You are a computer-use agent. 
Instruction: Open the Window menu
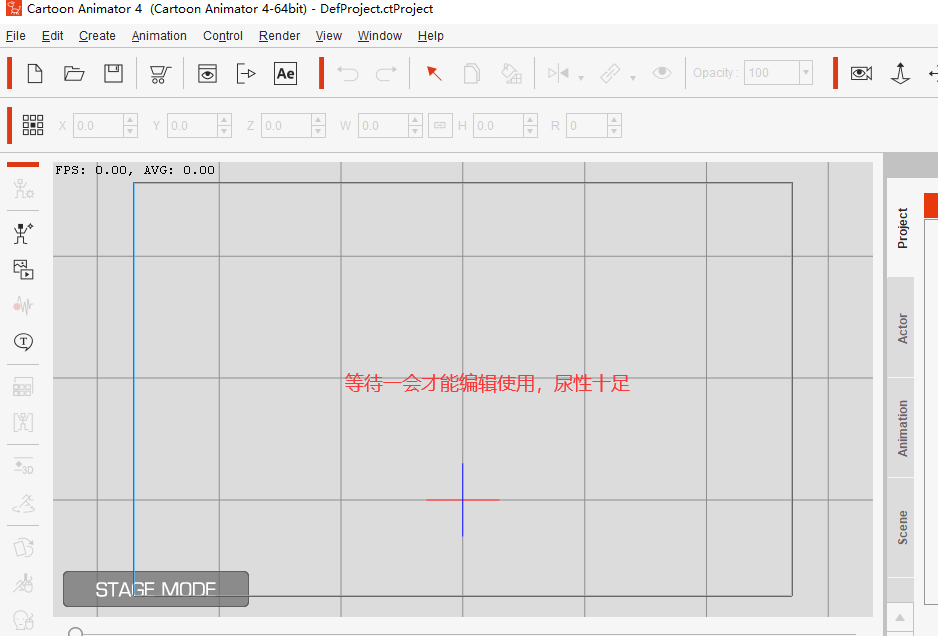coord(380,36)
